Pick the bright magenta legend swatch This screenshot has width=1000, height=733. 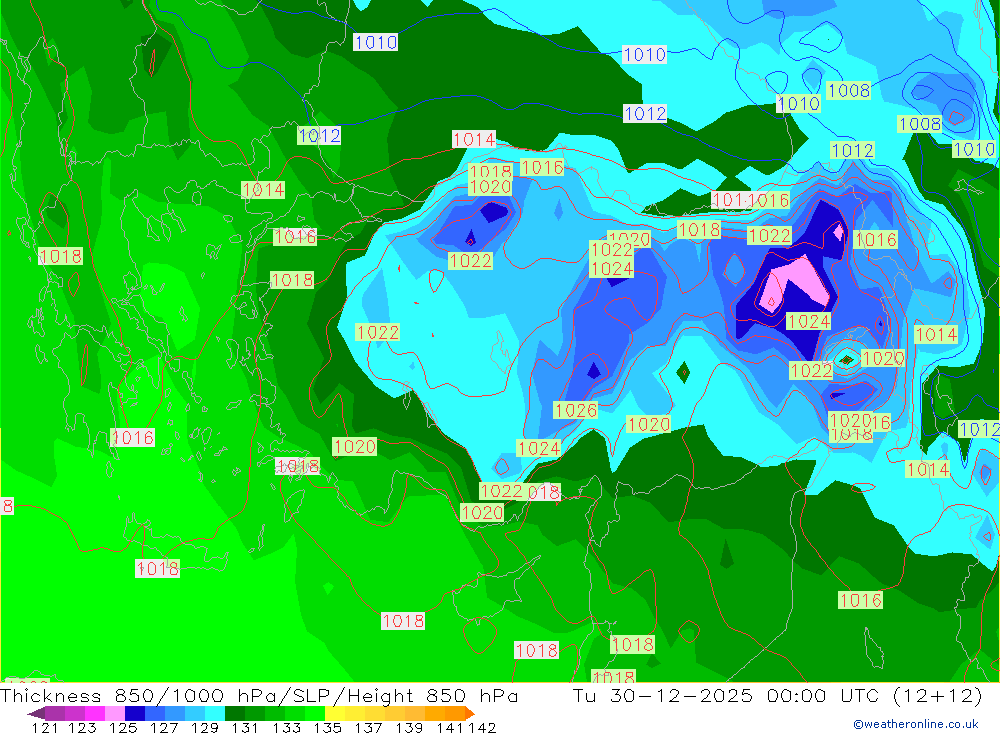tap(94, 713)
